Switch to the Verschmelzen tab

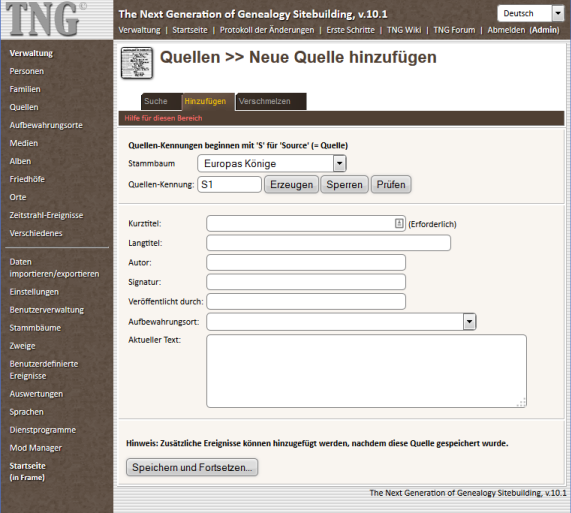271,101
